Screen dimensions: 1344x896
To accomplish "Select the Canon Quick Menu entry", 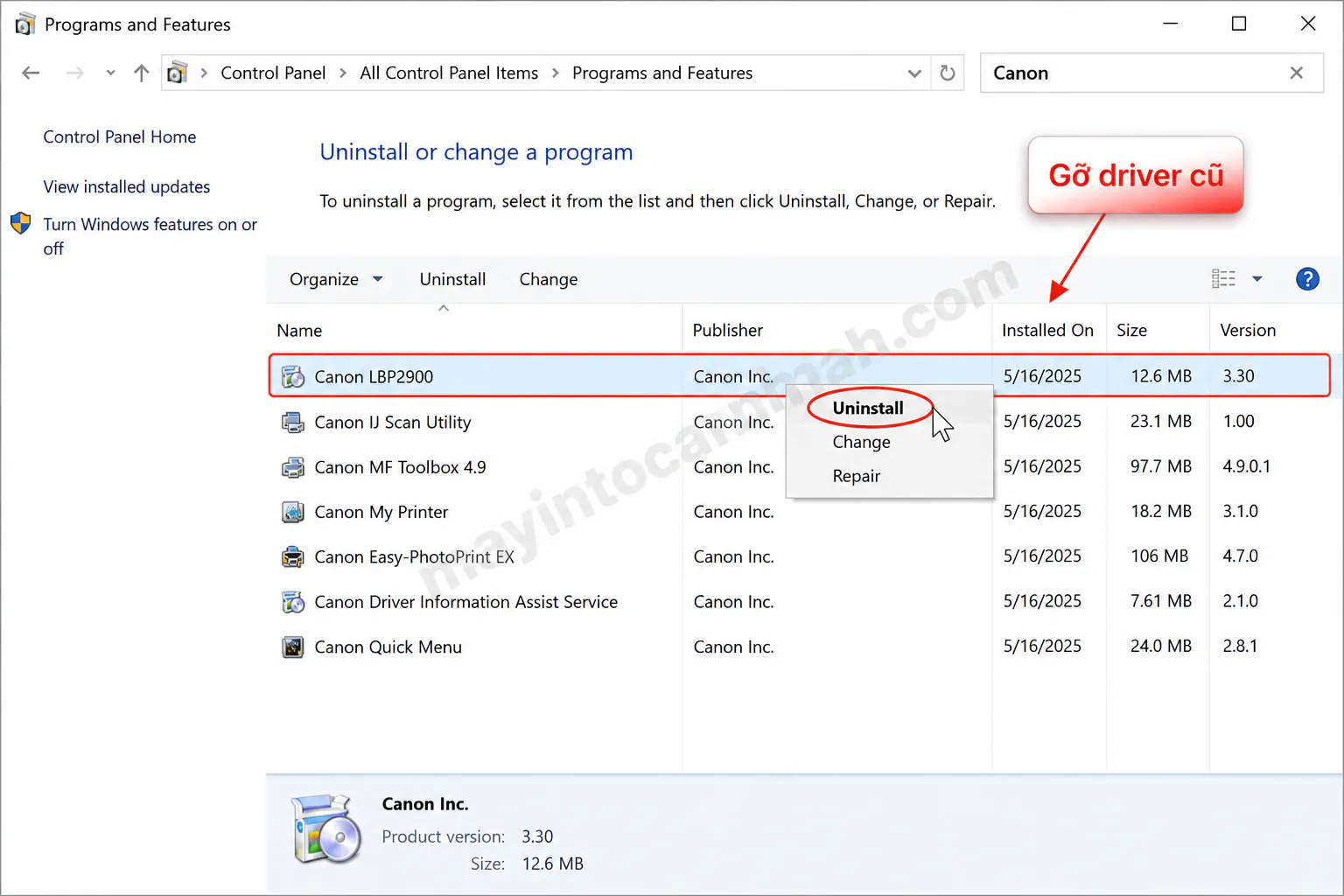I will [388, 647].
